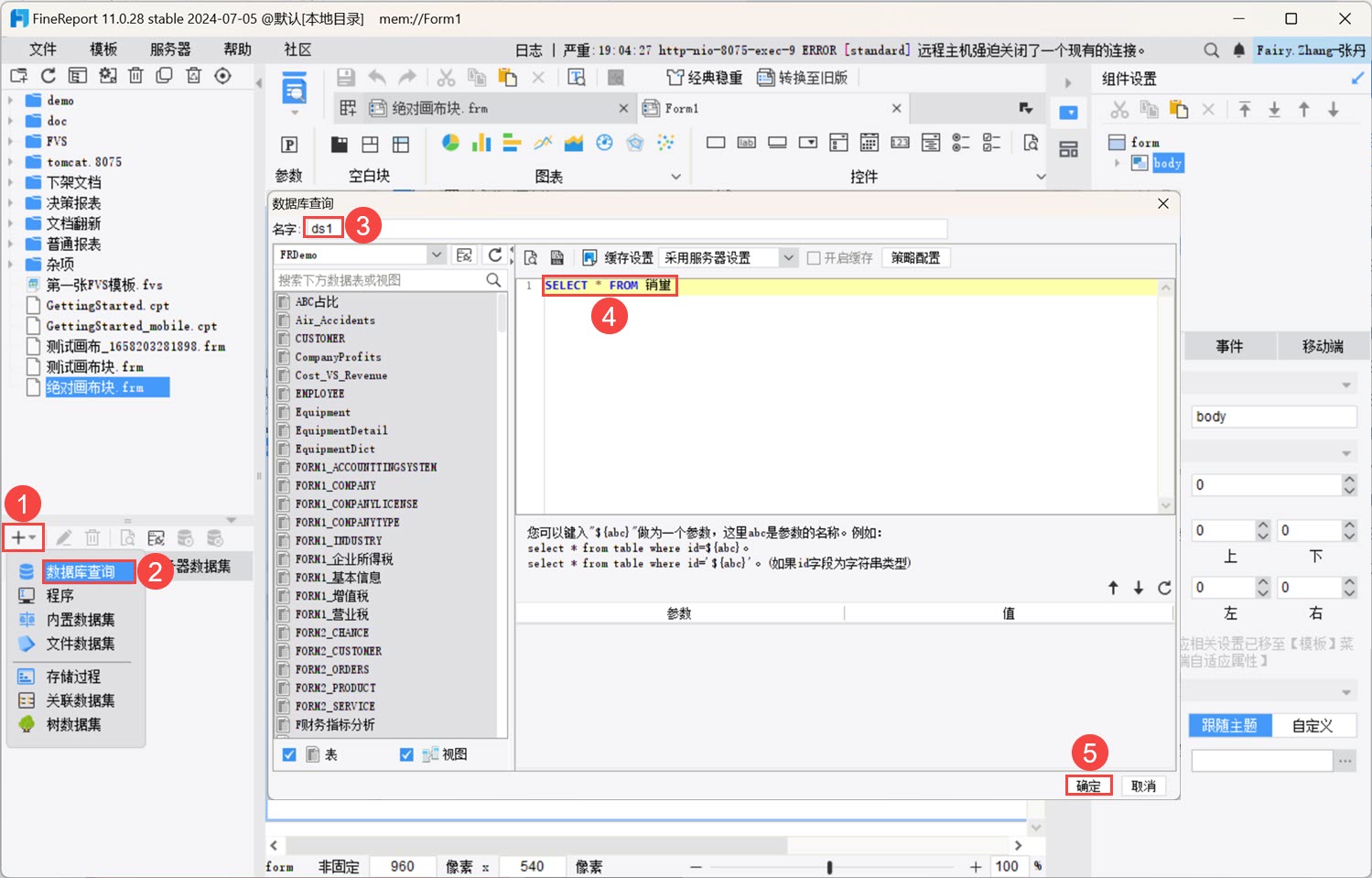Screen dimensions: 1372x878
Task: Click the add dataset plus button
Action: 23,537
